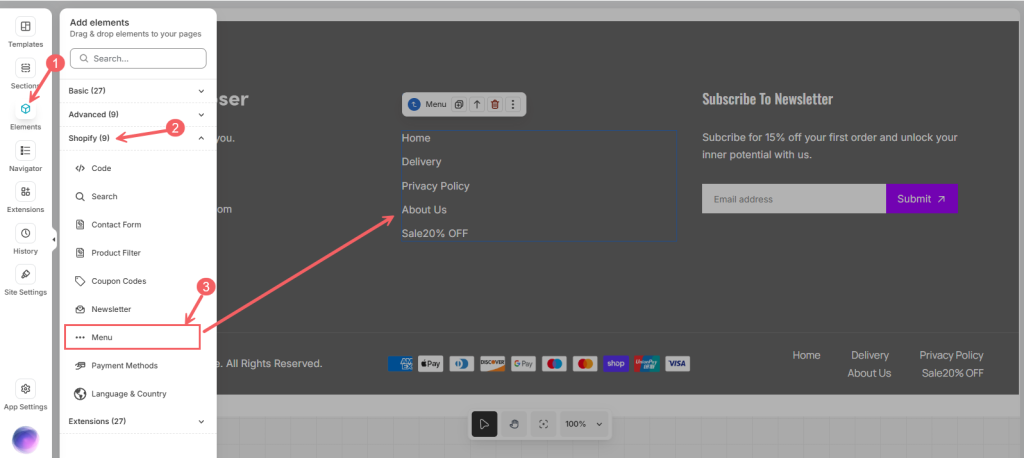Screen dimensions: 1024x458
Task: Open the History panel
Action: click(25, 239)
